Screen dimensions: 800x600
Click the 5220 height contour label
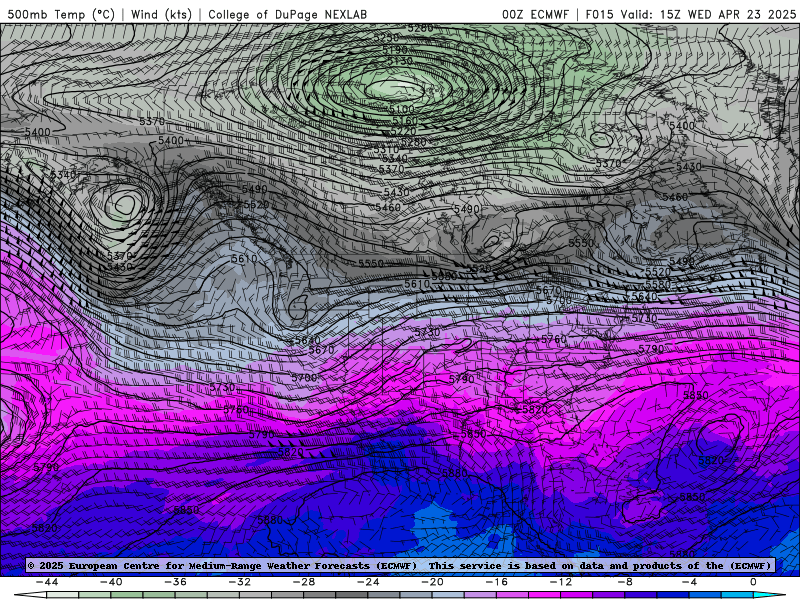pyautogui.click(x=403, y=132)
